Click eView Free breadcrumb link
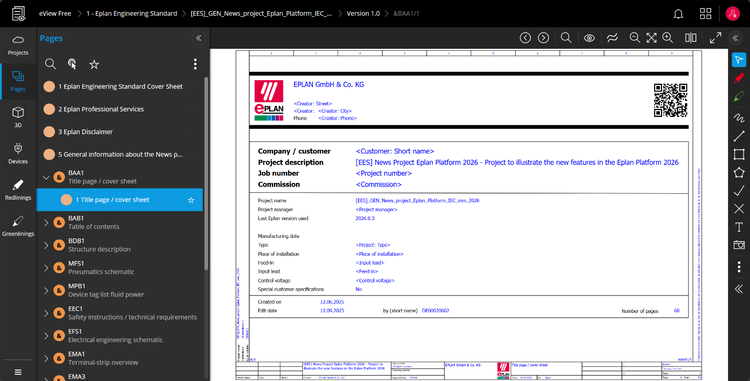Screen dimensions: 750x381 pos(55,13)
